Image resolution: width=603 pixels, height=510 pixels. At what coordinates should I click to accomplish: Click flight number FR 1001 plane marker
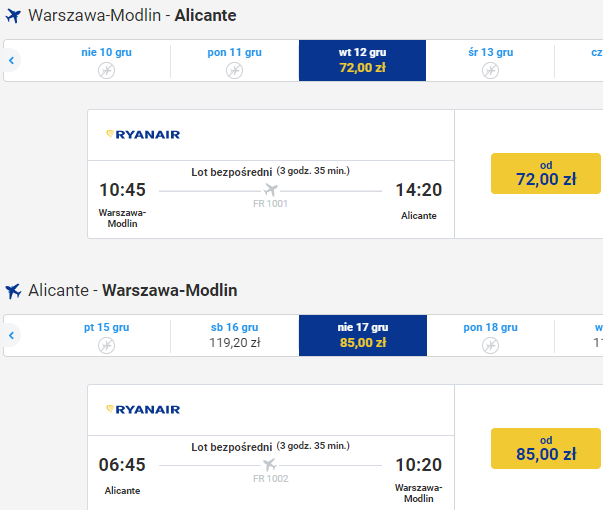[x=270, y=190]
